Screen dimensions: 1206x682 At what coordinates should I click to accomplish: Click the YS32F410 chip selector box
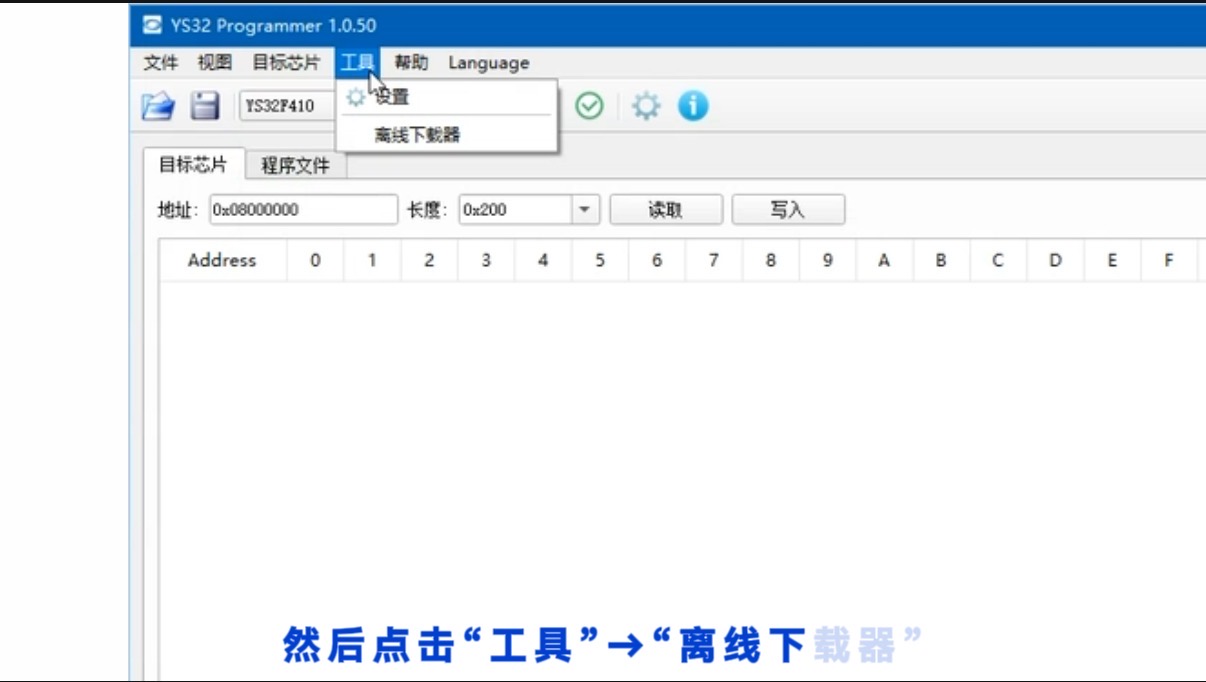tap(289, 106)
